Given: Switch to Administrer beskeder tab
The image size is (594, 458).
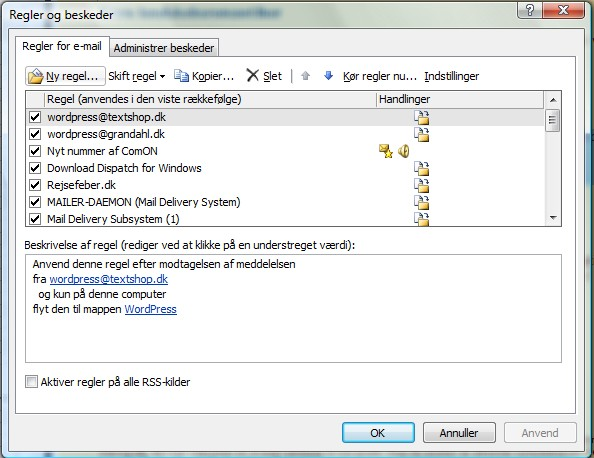Looking at the screenshot, I should (164, 48).
